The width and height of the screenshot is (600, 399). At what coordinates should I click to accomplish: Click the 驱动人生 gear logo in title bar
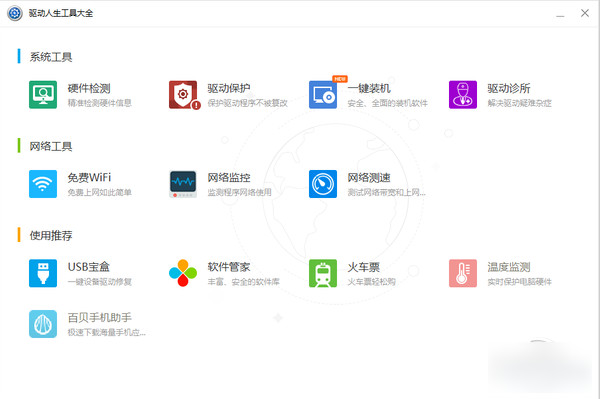(15, 13)
